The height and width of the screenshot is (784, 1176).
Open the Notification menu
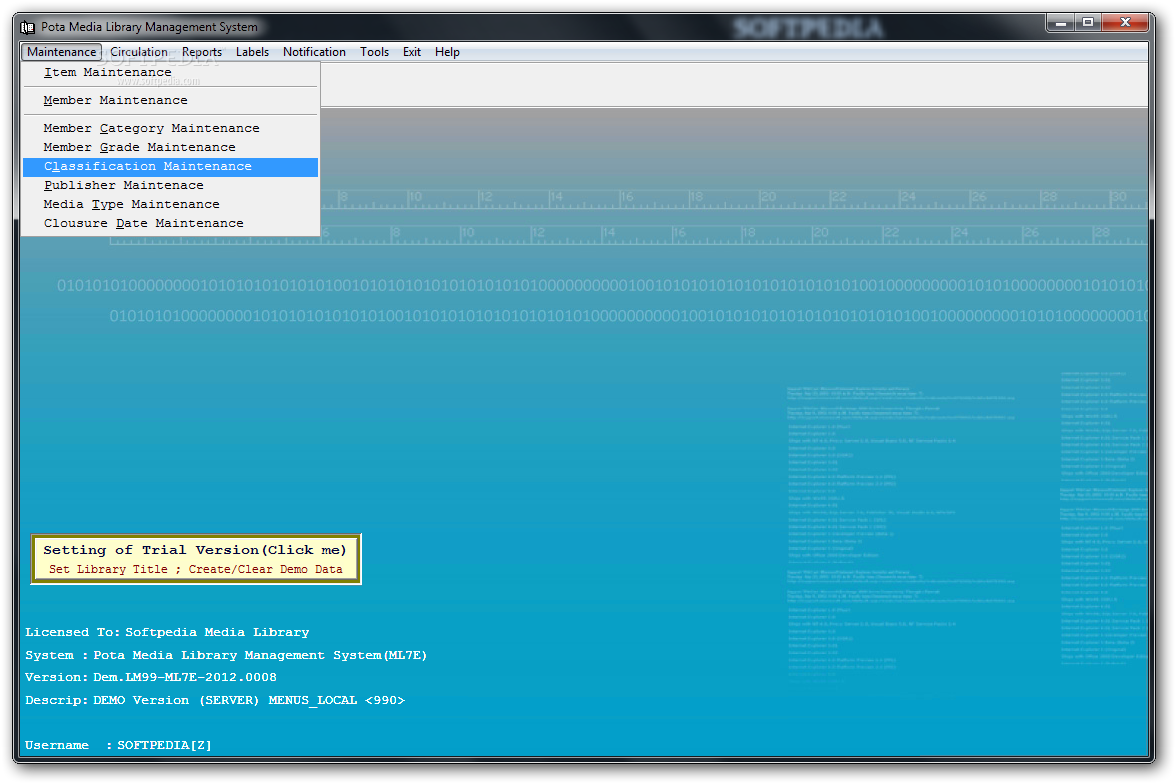point(314,52)
